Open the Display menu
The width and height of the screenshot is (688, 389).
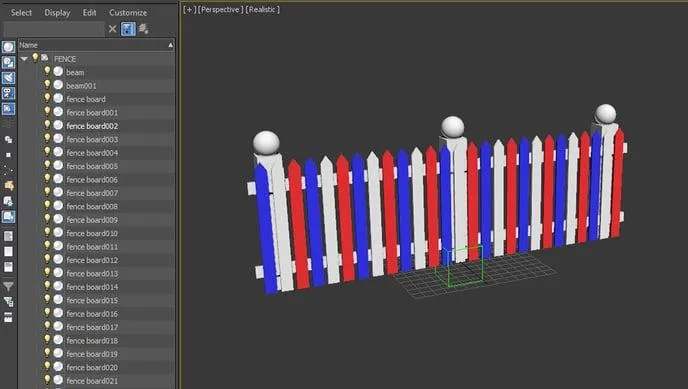57,13
